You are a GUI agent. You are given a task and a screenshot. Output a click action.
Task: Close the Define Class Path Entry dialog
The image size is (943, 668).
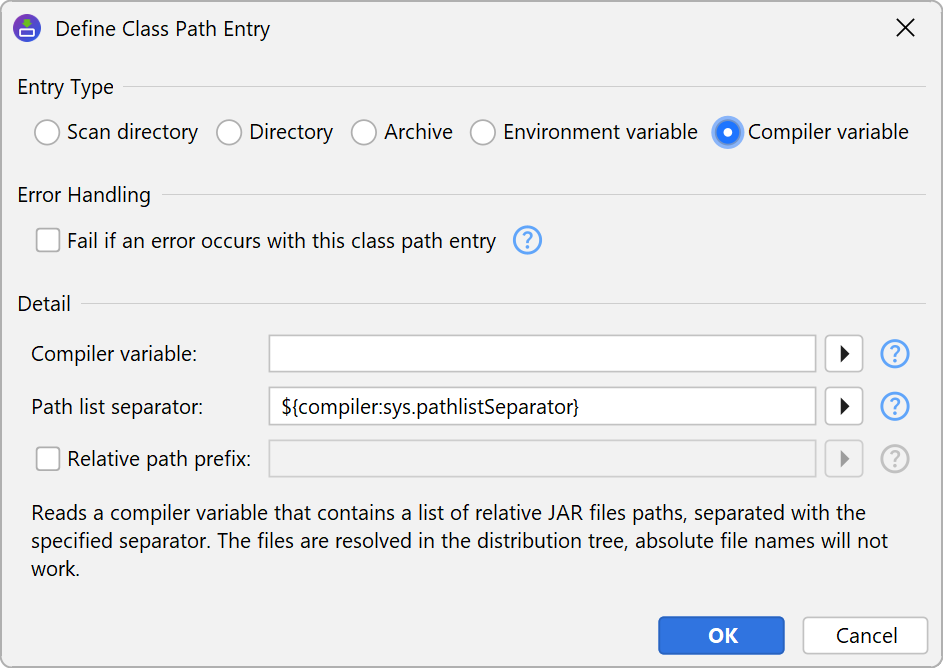click(x=905, y=28)
